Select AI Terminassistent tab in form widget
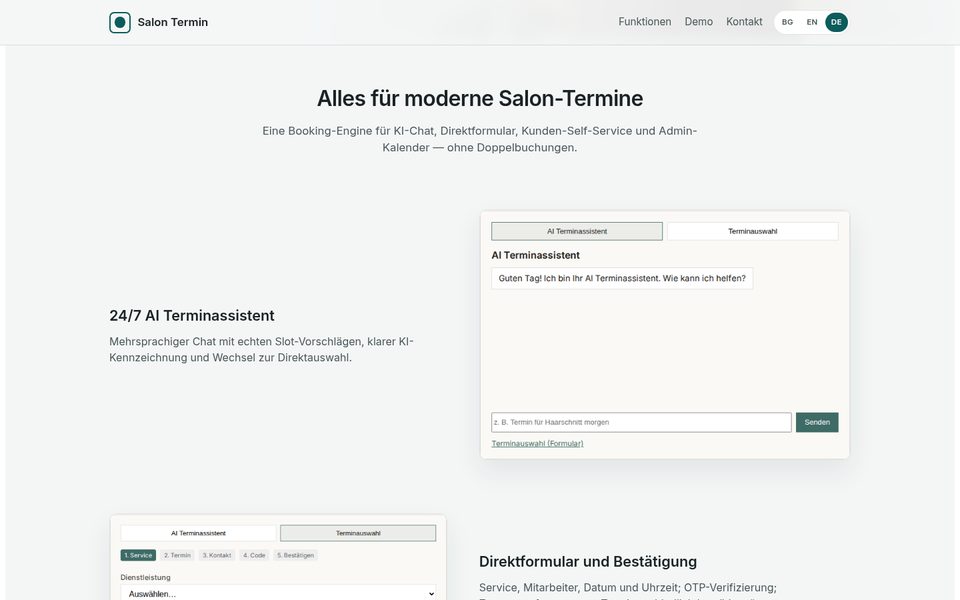960x600 pixels. coord(198,533)
